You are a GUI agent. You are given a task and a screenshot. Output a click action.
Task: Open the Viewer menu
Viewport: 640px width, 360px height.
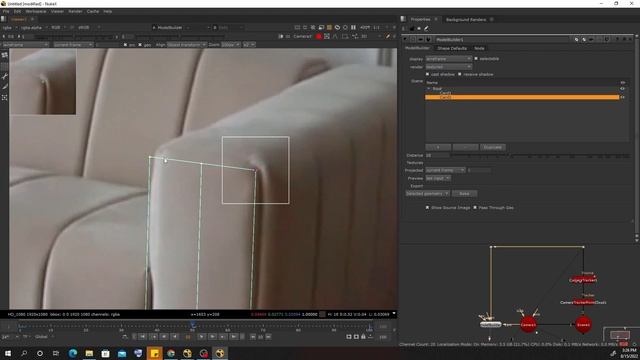coord(57,11)
